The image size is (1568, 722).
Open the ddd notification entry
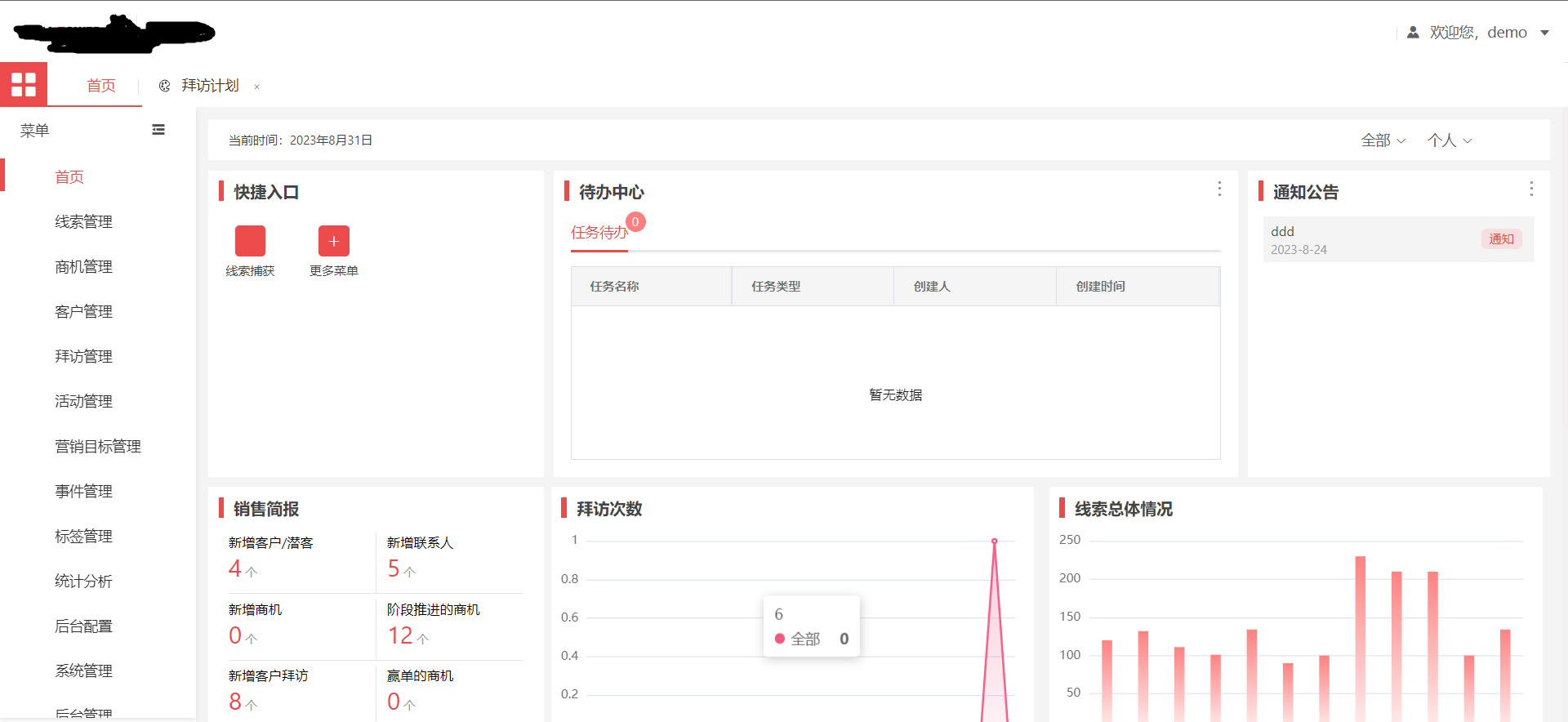[x=1398, y=239]
